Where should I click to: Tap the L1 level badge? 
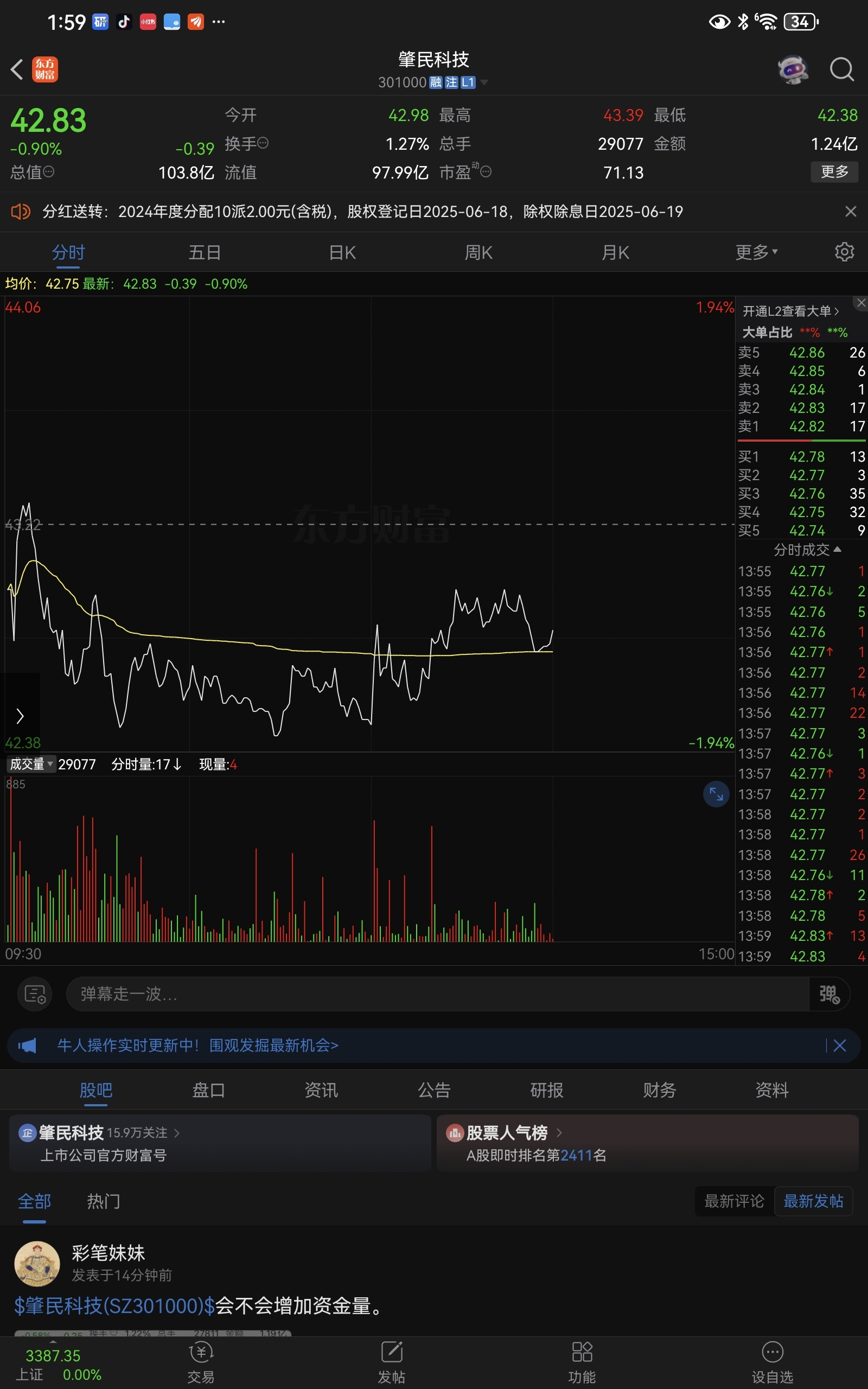[x=468, y=82]
